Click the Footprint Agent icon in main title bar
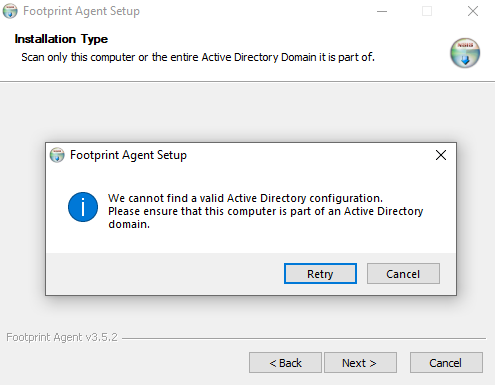 point(10,11)
